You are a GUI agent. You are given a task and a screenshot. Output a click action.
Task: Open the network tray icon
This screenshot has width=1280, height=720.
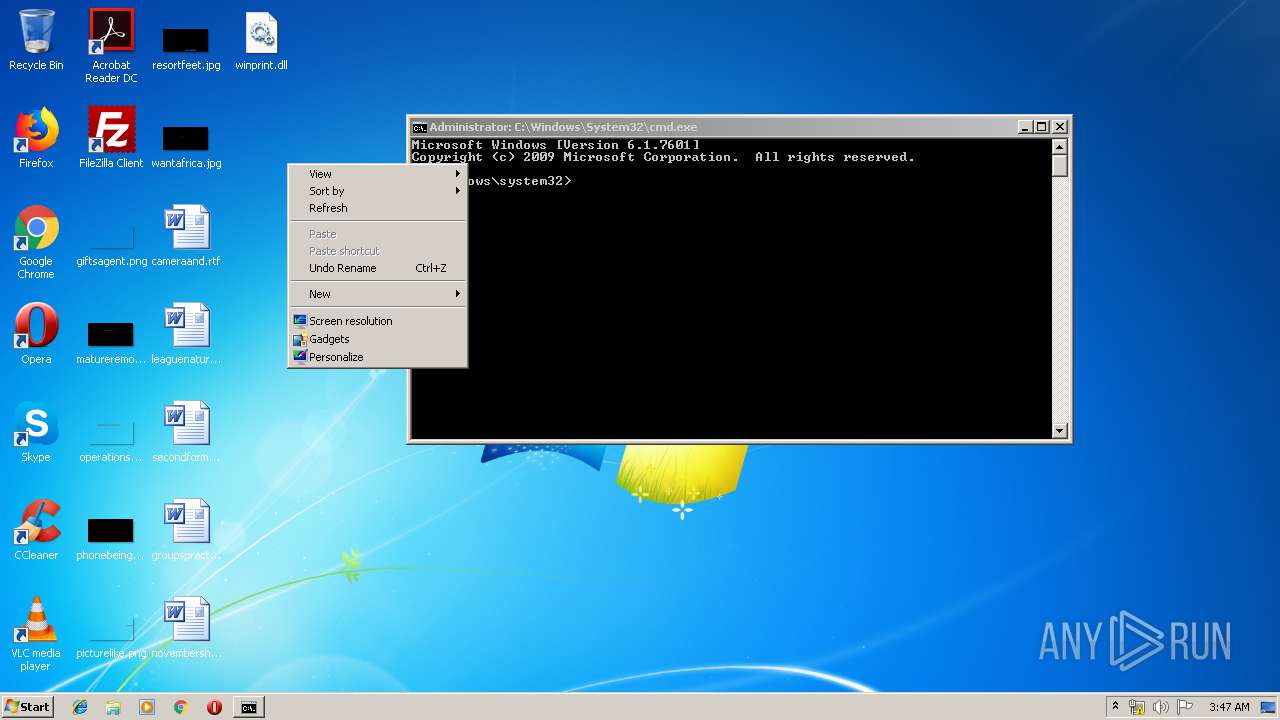point(1137,707)
